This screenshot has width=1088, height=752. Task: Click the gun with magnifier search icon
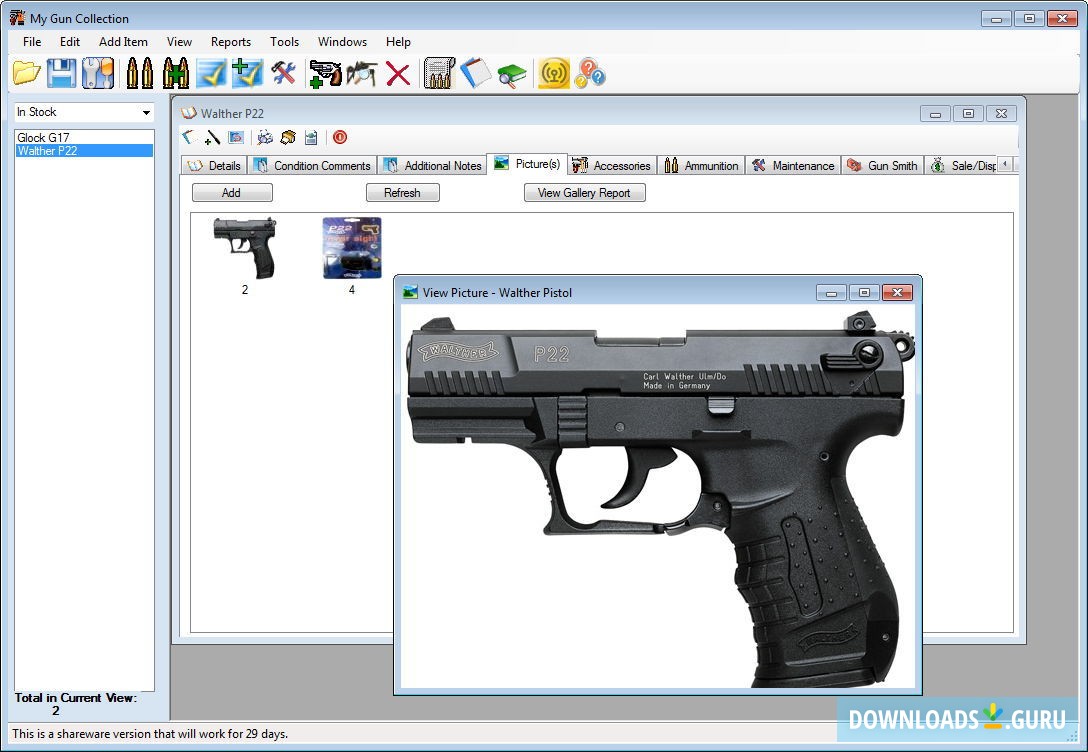[x=362, y=73]
